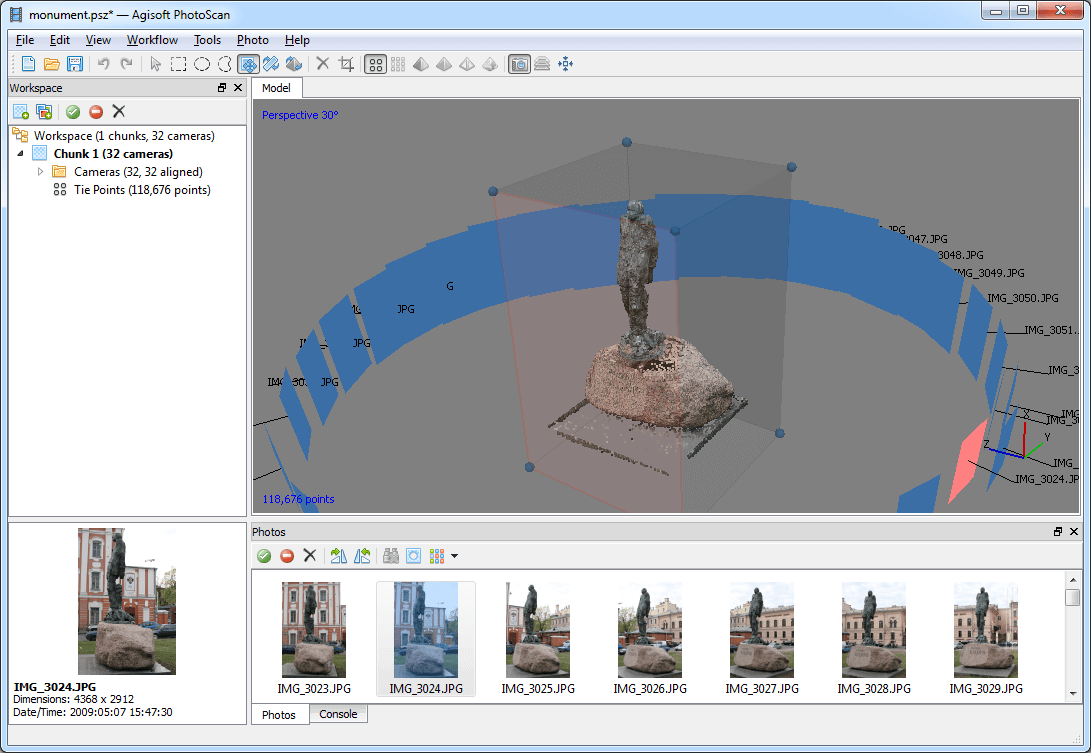The height and width of the screenshot is (753, 1091).
Task: Create a new project with New icon
Action: click(29, 64)
